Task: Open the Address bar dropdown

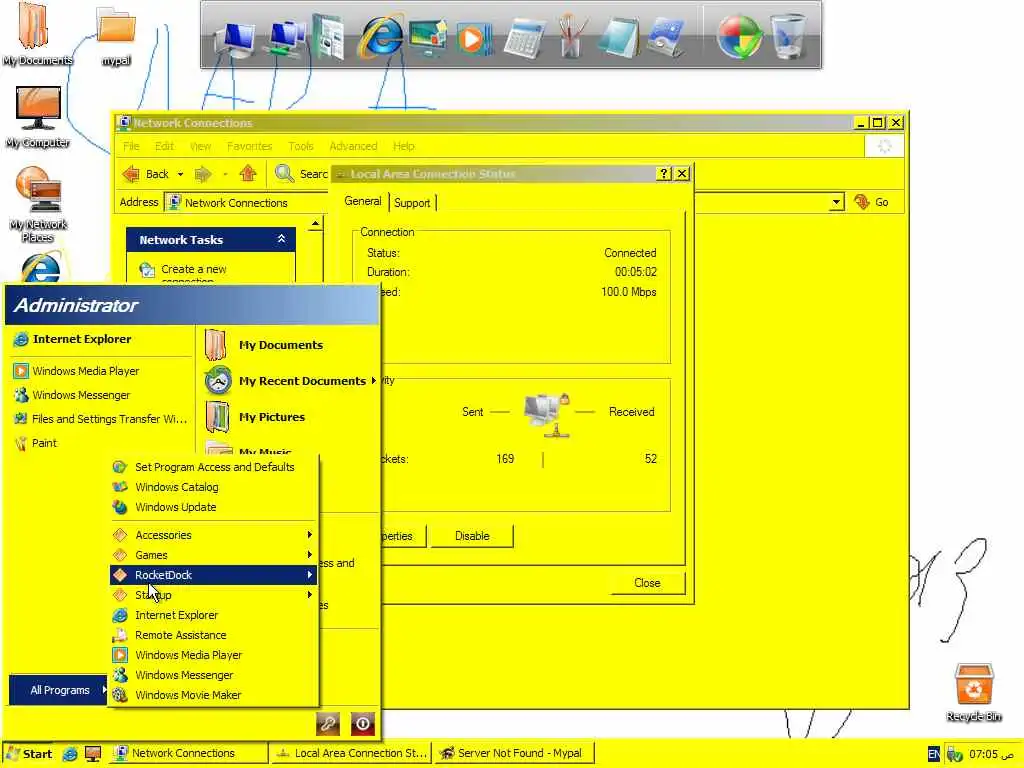Action: 837,202
